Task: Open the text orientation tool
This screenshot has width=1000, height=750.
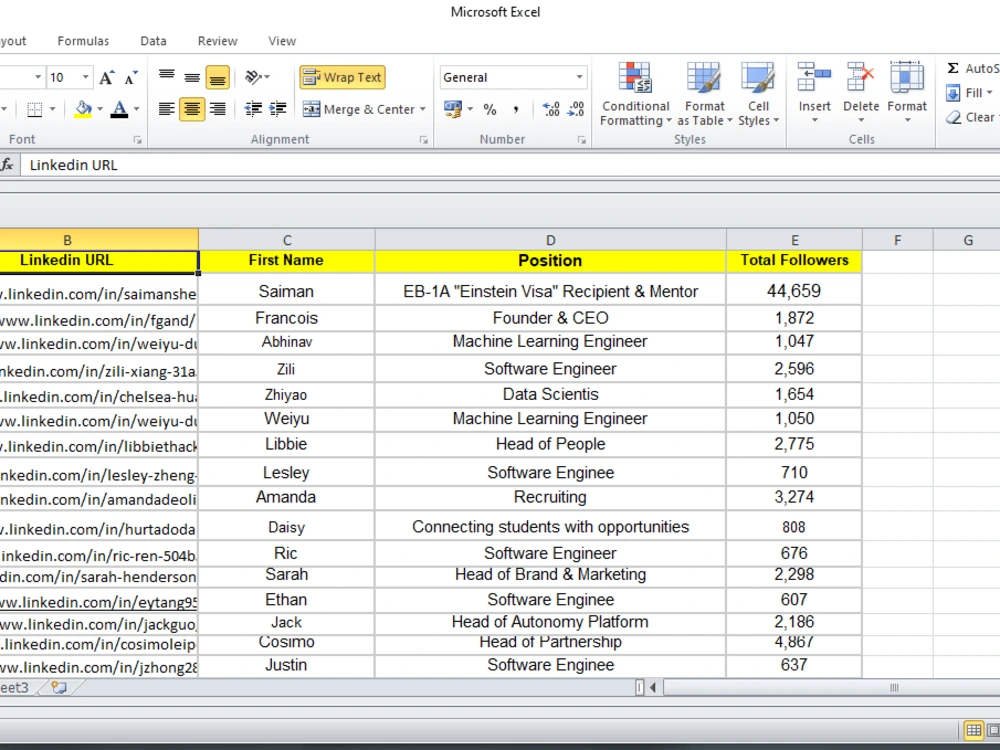Action: (257, 77)
